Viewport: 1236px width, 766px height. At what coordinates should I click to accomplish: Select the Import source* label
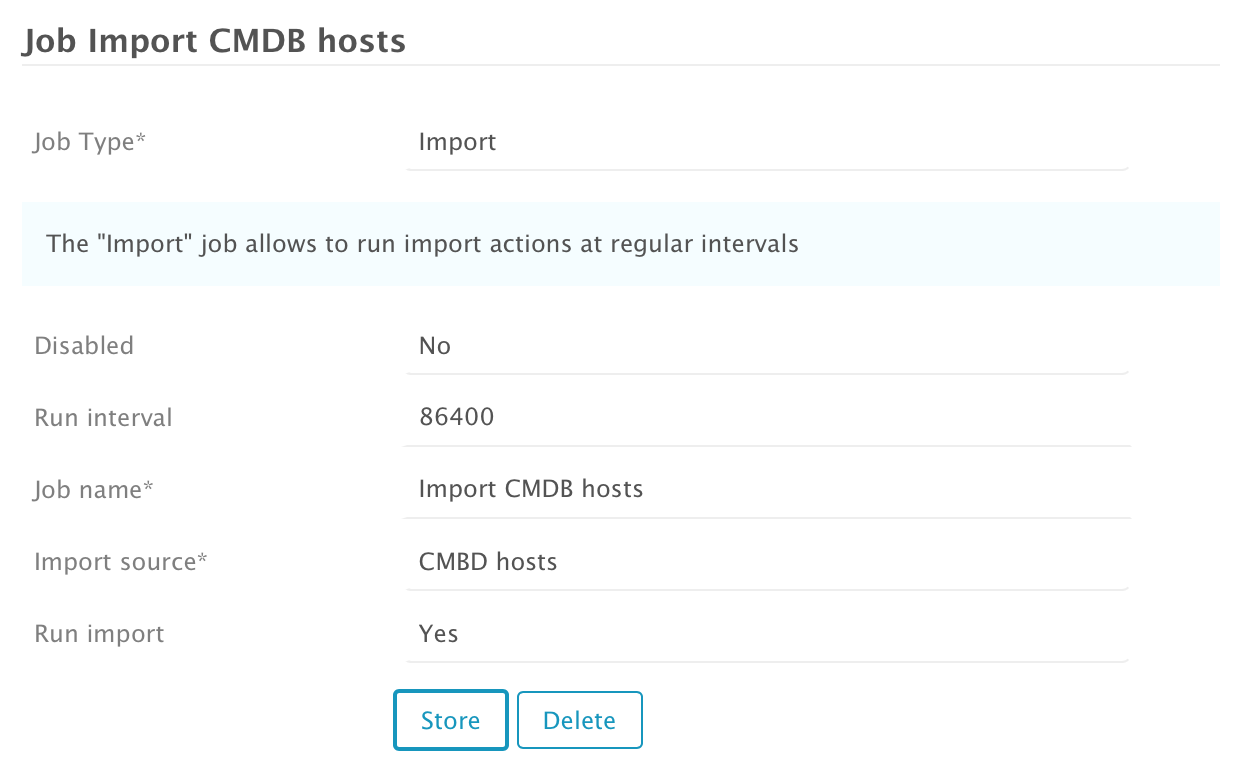click(121, 562)
